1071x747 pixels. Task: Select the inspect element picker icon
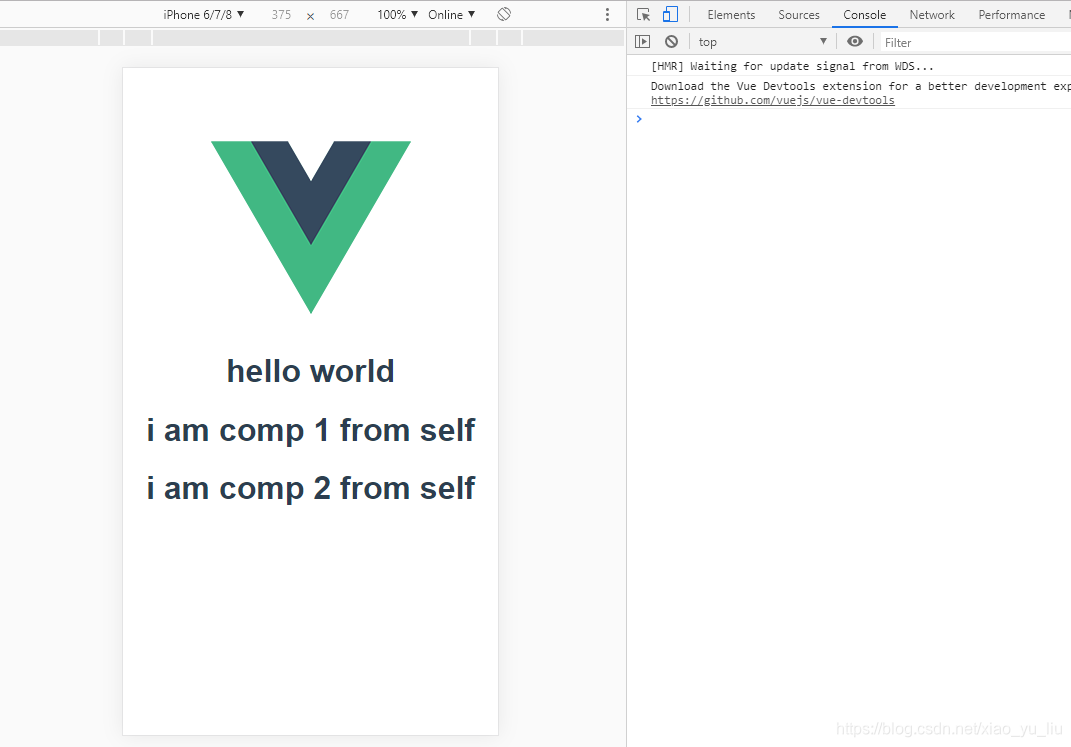643,14
